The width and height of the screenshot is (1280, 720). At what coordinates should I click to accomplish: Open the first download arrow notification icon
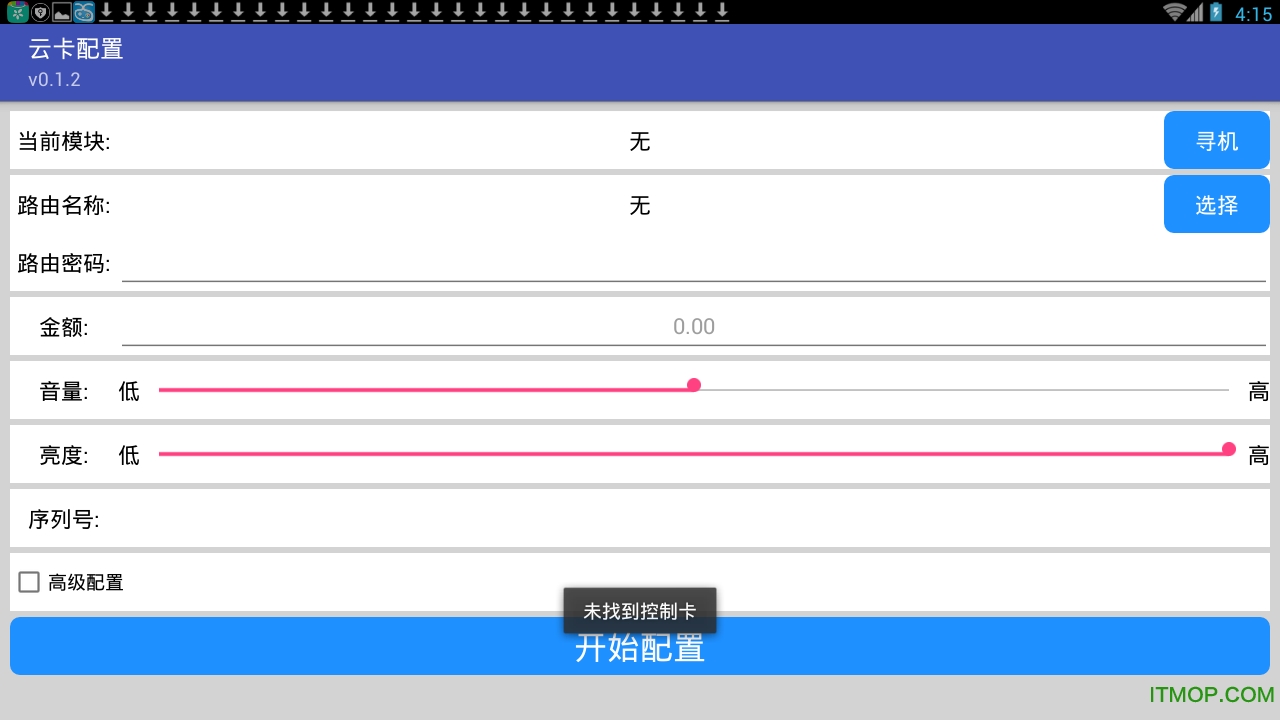(x=107, y=10)
